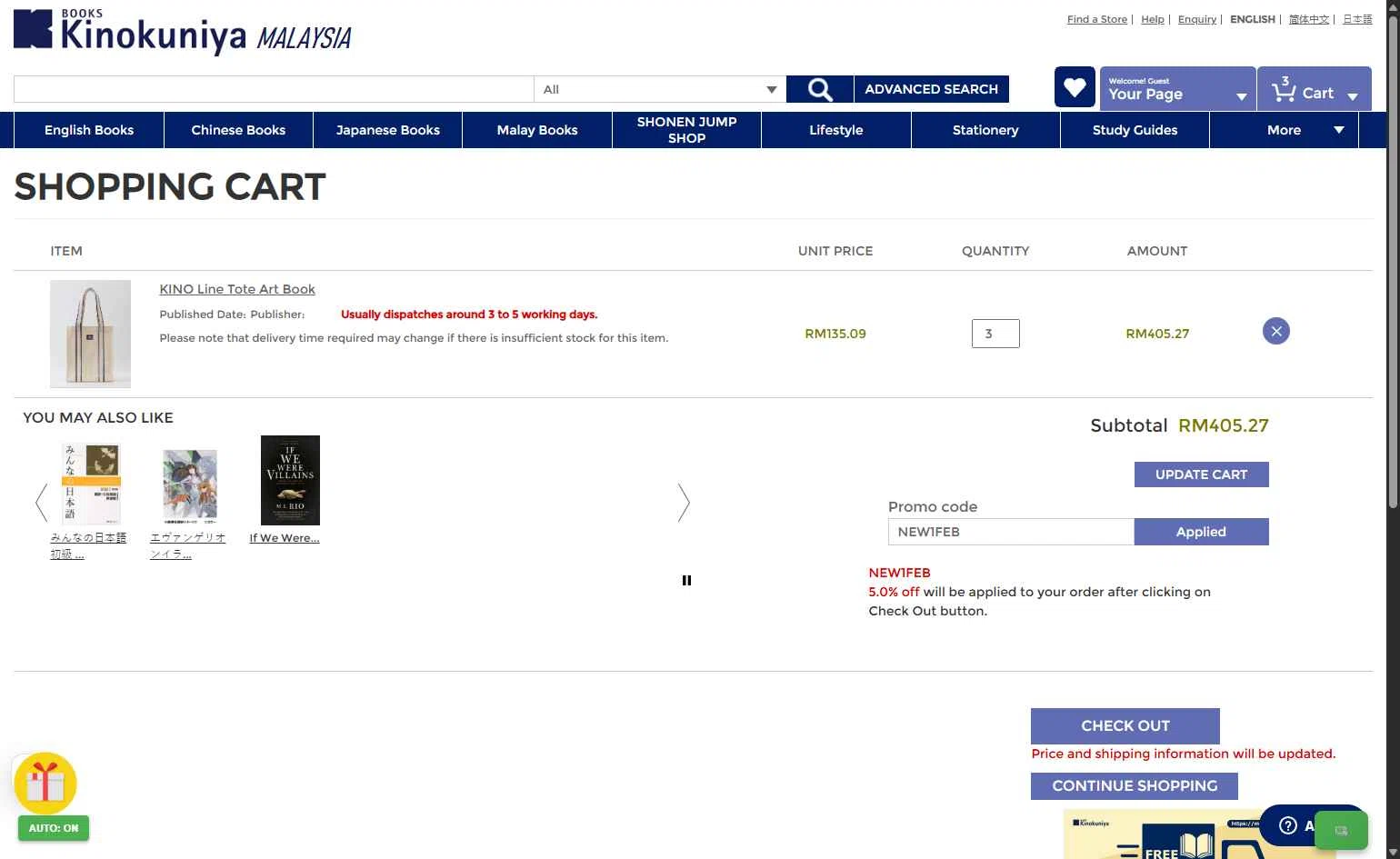Pause the recommendations carousel

[686, 580]
